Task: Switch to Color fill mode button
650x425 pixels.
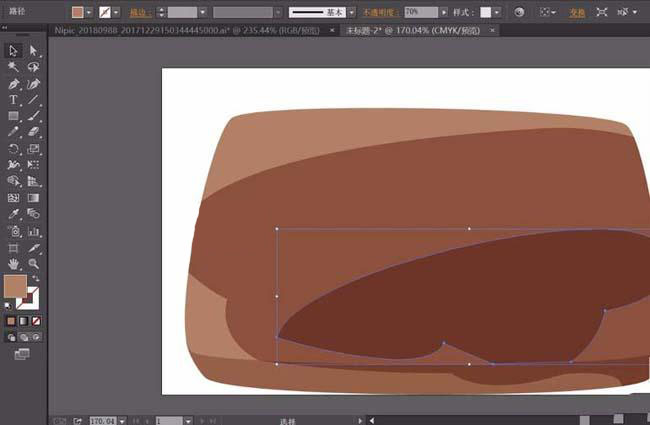Action: 11,321
